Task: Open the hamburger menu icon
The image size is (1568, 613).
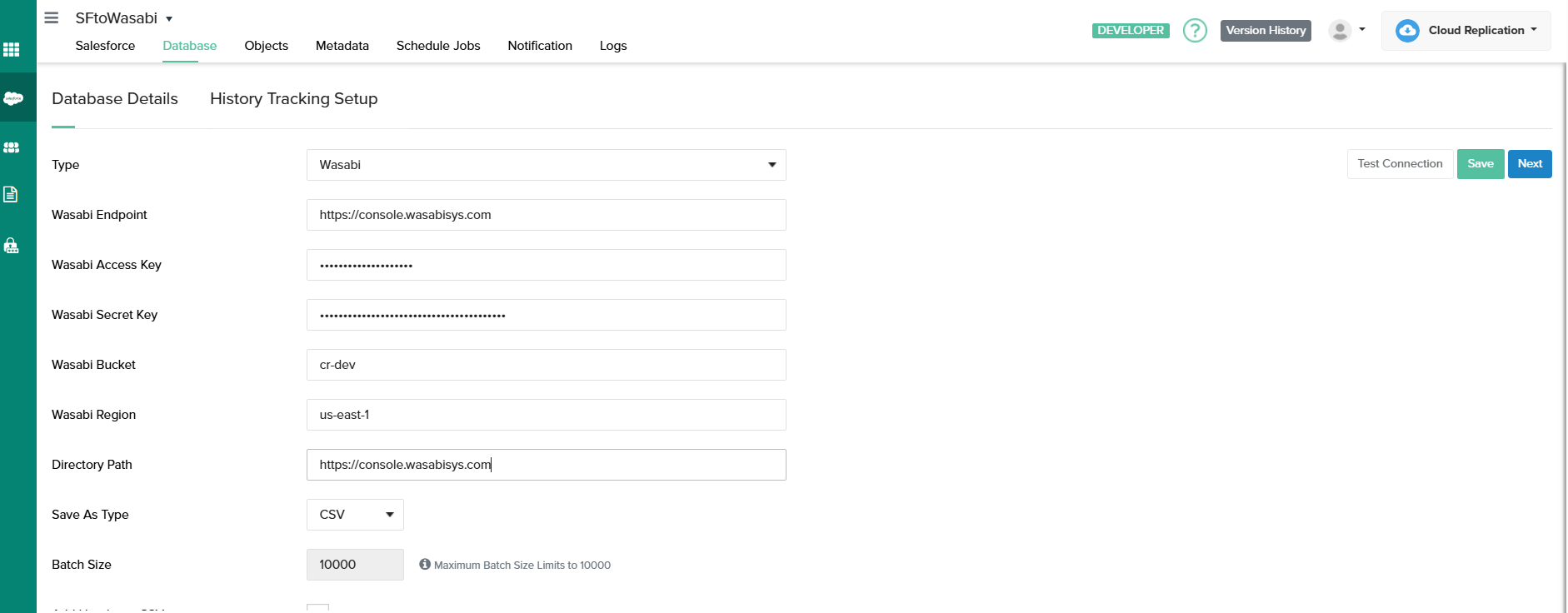Action: click(52, 17)
